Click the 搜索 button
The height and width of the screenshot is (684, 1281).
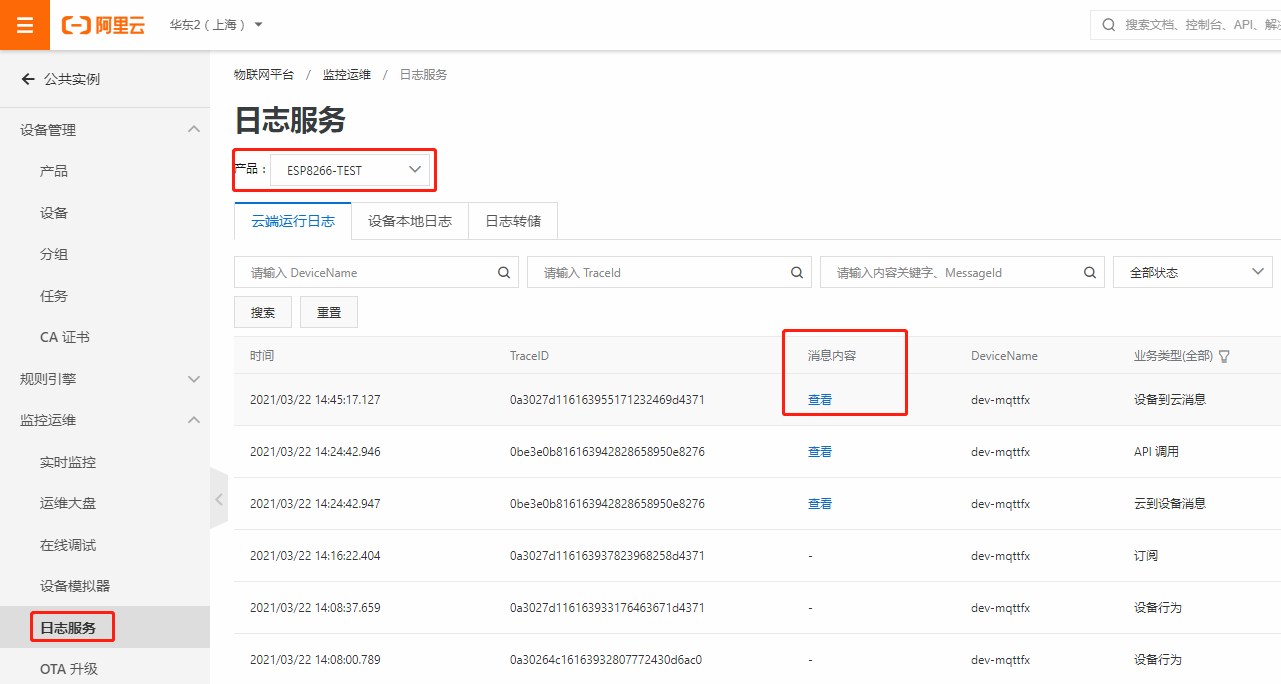pyautogui.click(x=263, y=312)
